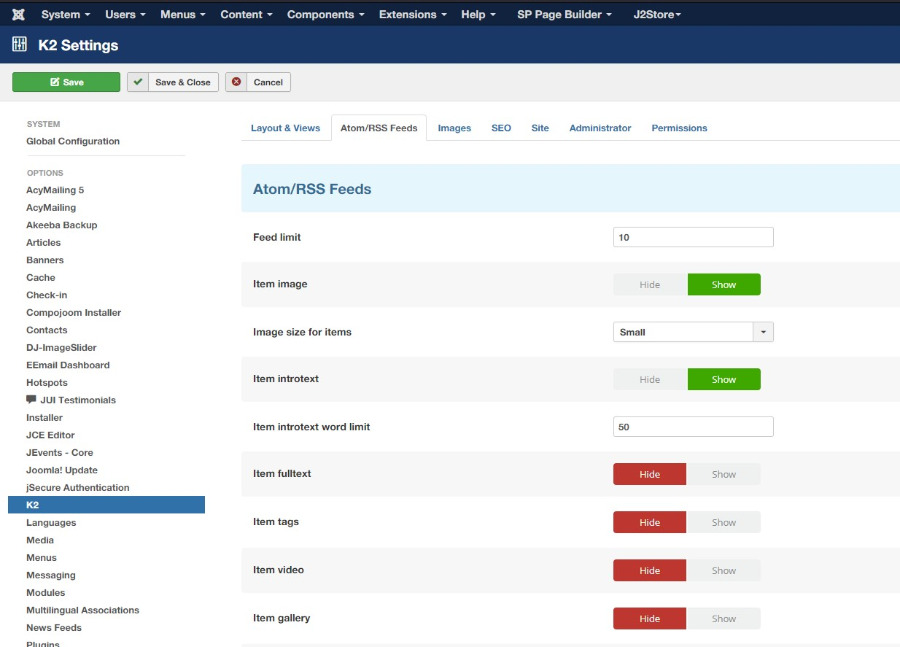The height and width of the screenshot is (647, 900).
Task: Open the SEO tab
Action: click(501, 128)
